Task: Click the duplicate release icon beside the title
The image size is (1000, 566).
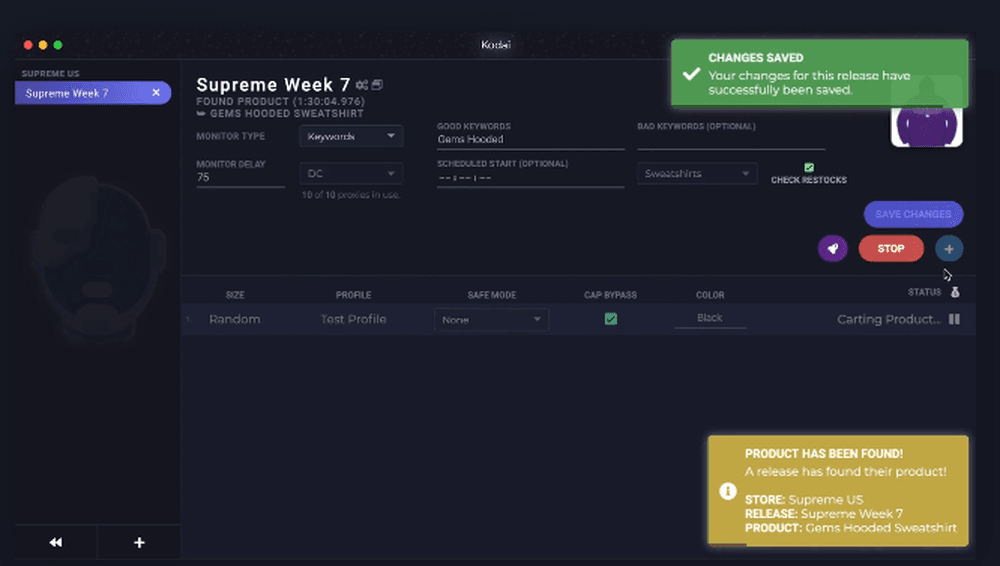Action: click(377, 85)
